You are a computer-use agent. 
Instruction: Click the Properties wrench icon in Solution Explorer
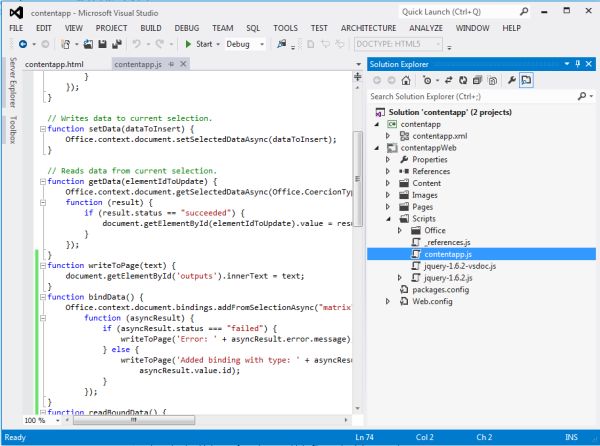(511, 80)
